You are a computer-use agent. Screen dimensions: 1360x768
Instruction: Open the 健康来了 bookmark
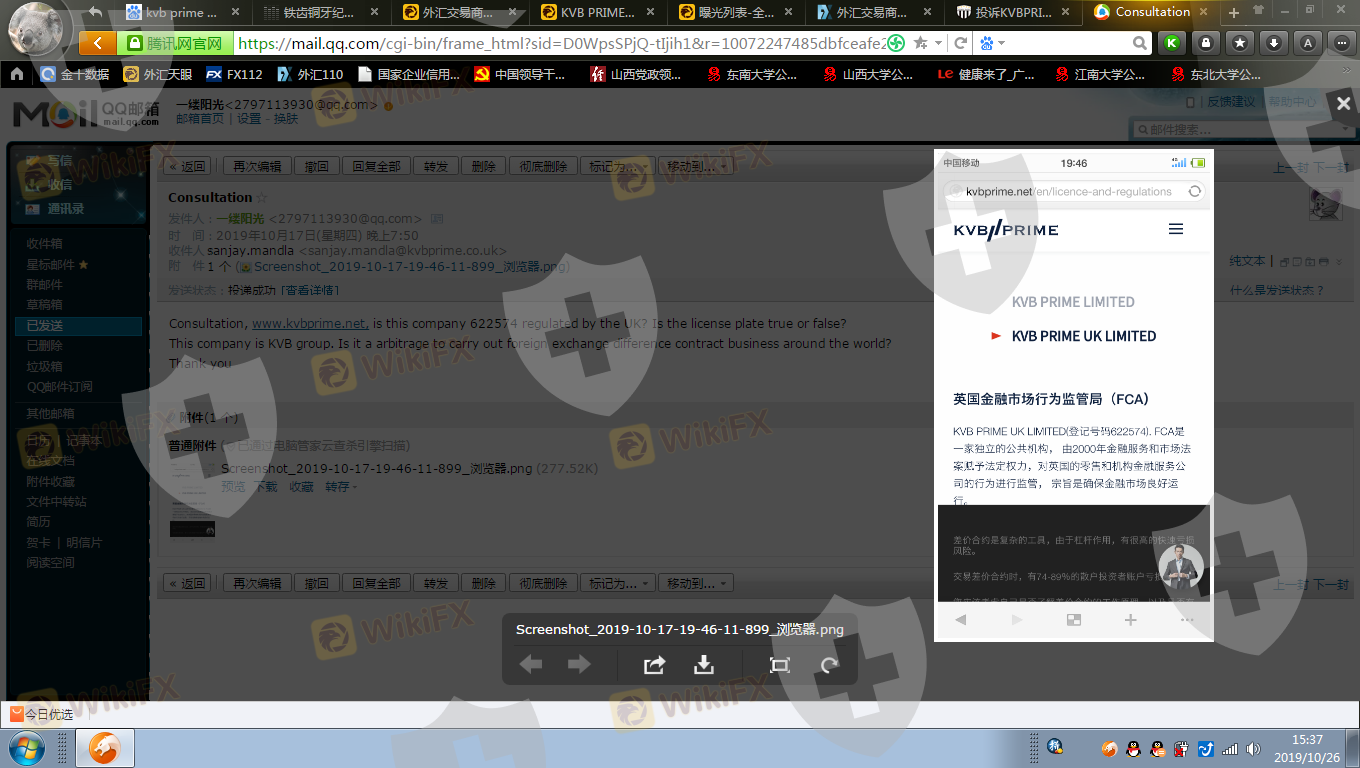tap(986, 74)
